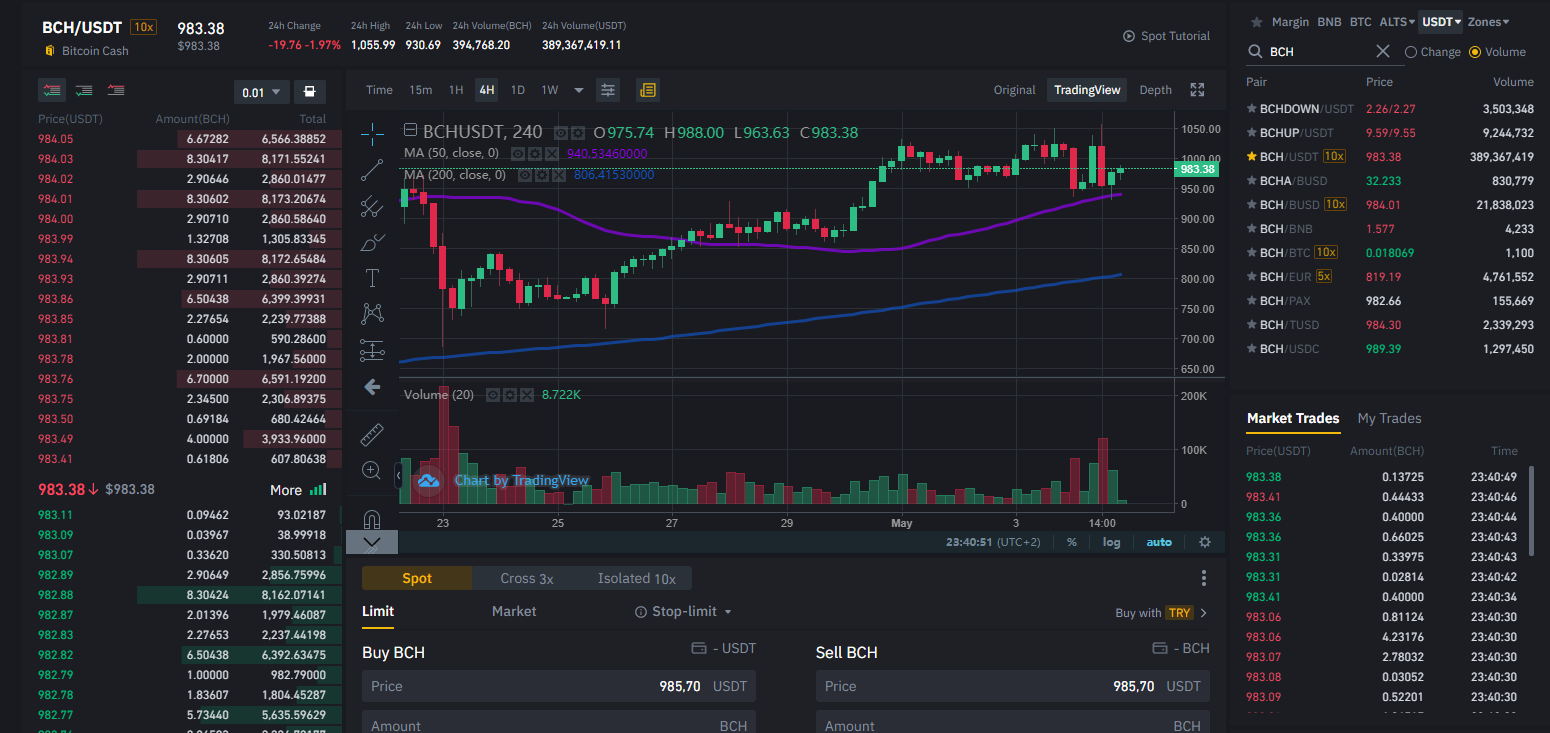Activate the ruler measure tool
The height and width of the screenshot is (733, 1550).
[372, 434]
